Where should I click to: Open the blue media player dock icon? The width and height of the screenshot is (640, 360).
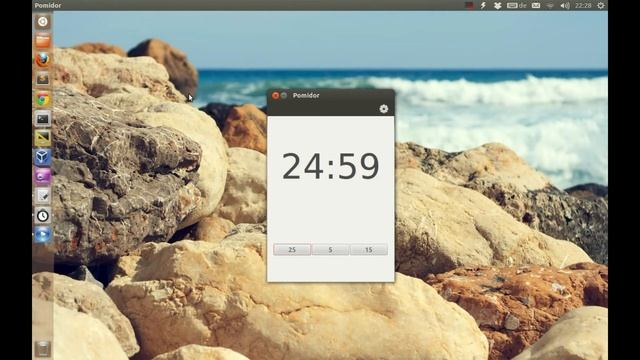(42, 235)
